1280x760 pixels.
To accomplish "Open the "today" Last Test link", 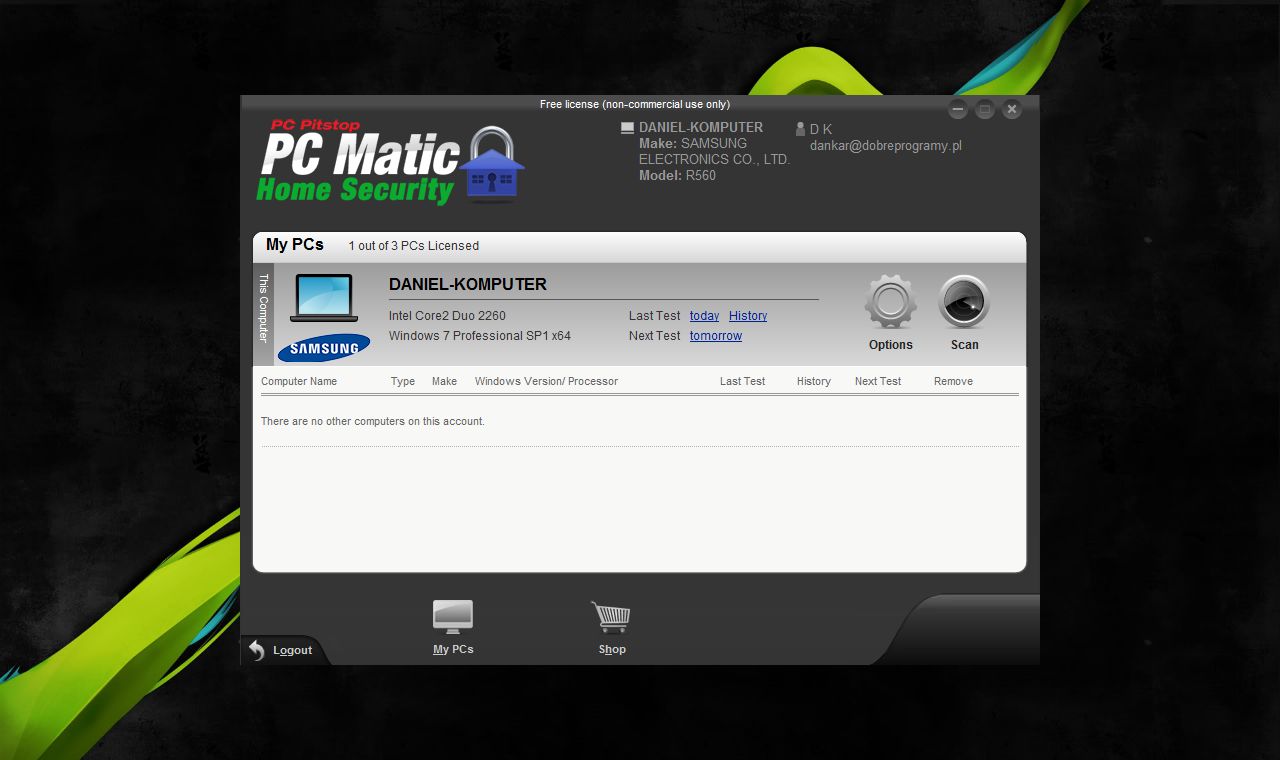I will pos(703,315).
